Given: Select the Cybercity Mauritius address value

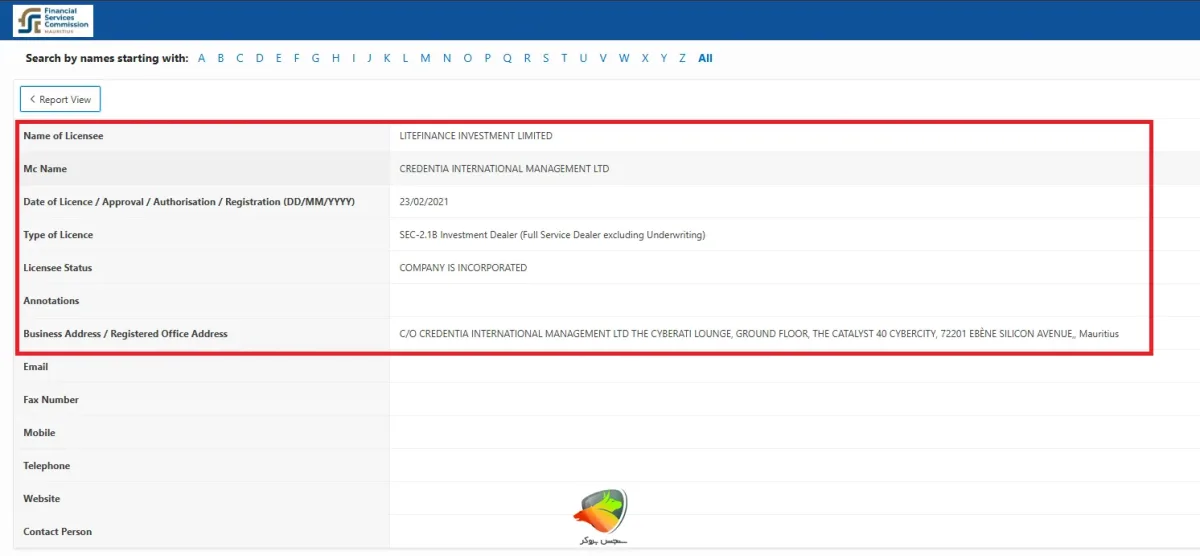Looking at the screenshot, I should pos(759,334).
